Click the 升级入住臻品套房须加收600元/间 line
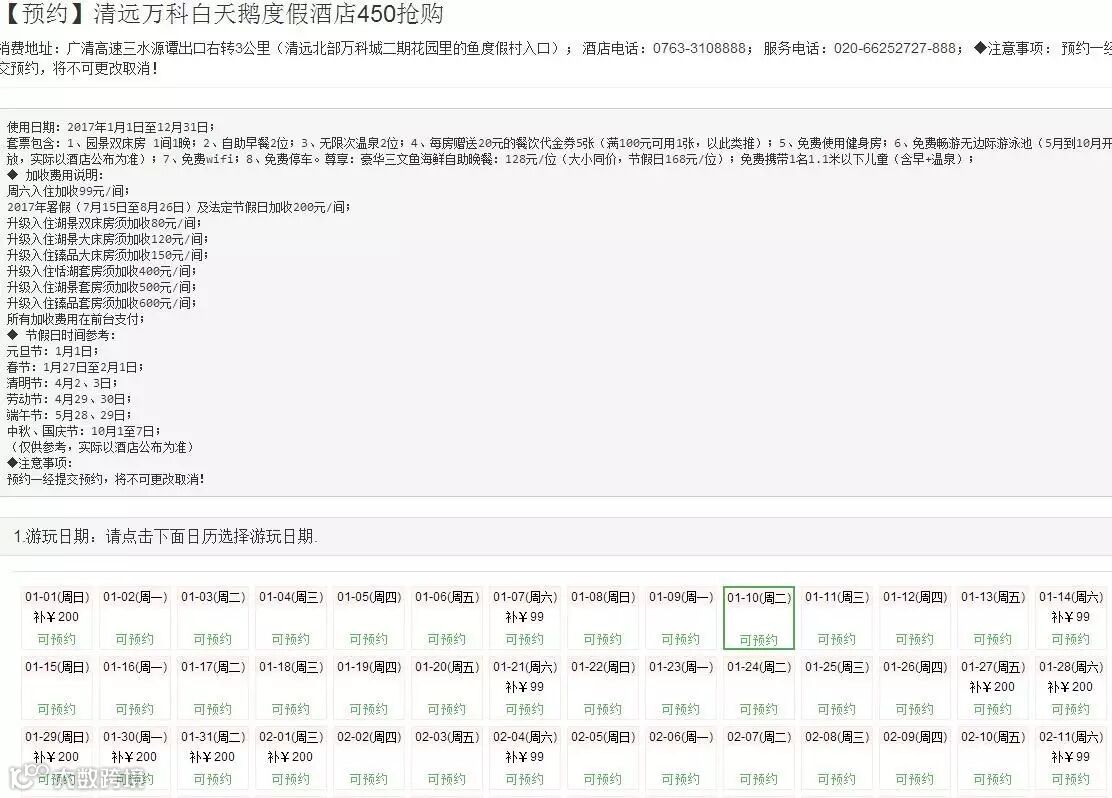Viewport: 1112px width, 798px height. [101, 303]
